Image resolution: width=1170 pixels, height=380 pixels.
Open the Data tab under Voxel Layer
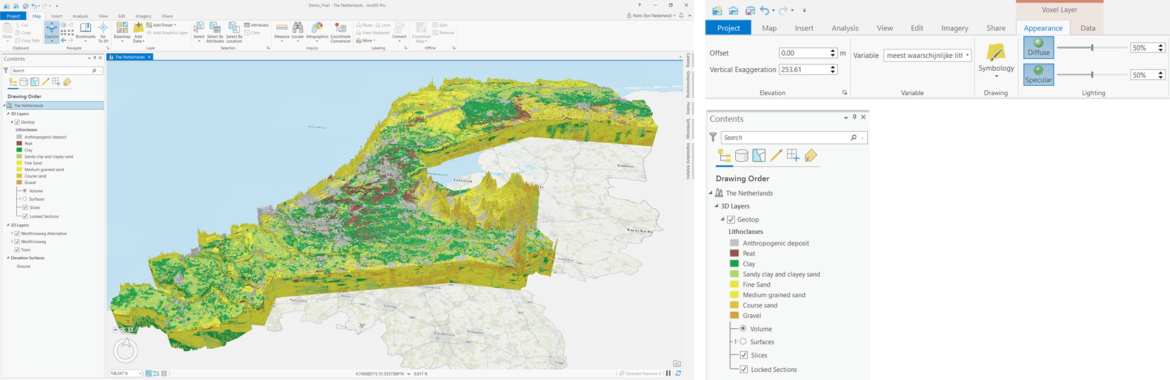click(1088, 28)
